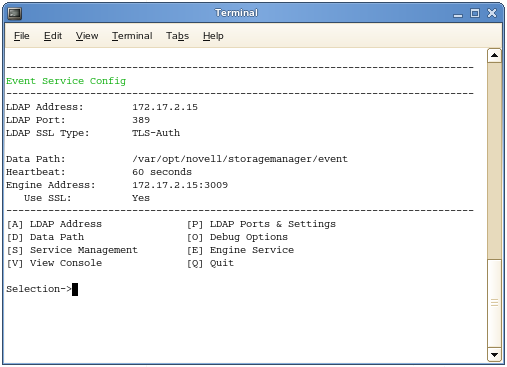Screen dimensions: 507x367
Task: Click the '[S] Service Management' option
Action: pyautogui.click(x=72, y=250)
